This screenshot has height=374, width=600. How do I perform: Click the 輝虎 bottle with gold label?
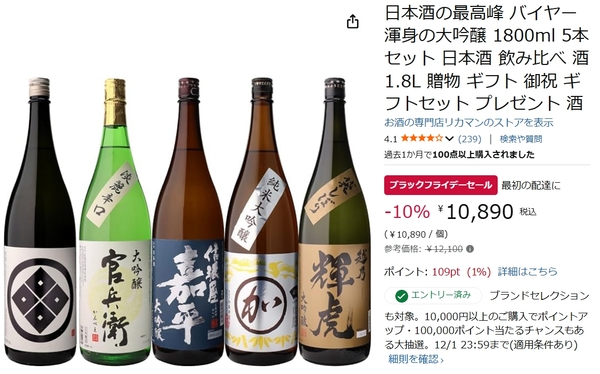(x=335, y=221)
